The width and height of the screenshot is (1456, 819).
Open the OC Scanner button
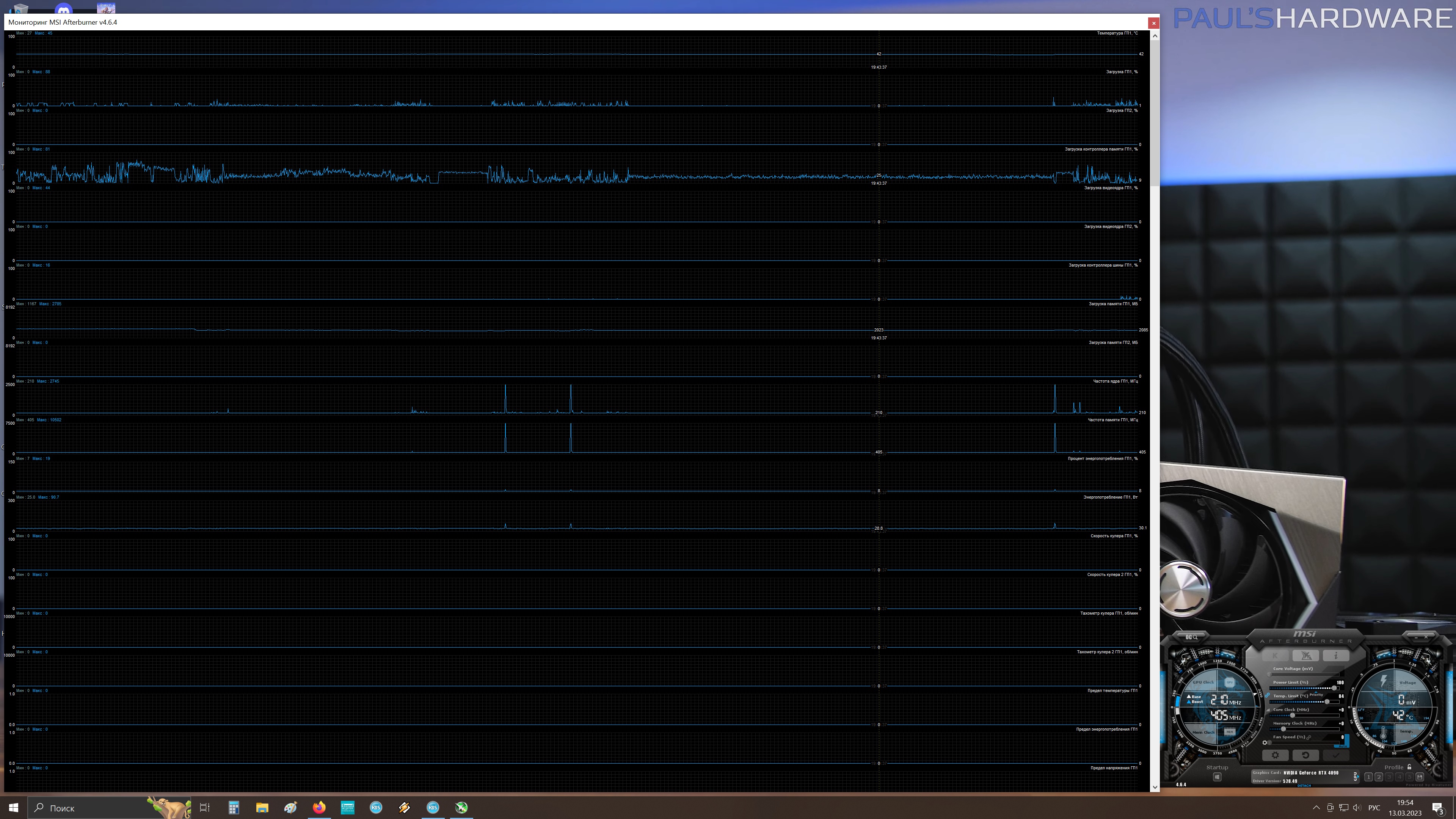1191,637
